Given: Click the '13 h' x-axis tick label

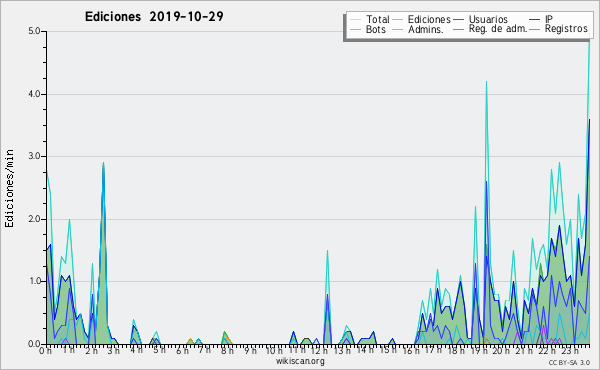Looking at the screenshot, I should click(x=342, y=351).
